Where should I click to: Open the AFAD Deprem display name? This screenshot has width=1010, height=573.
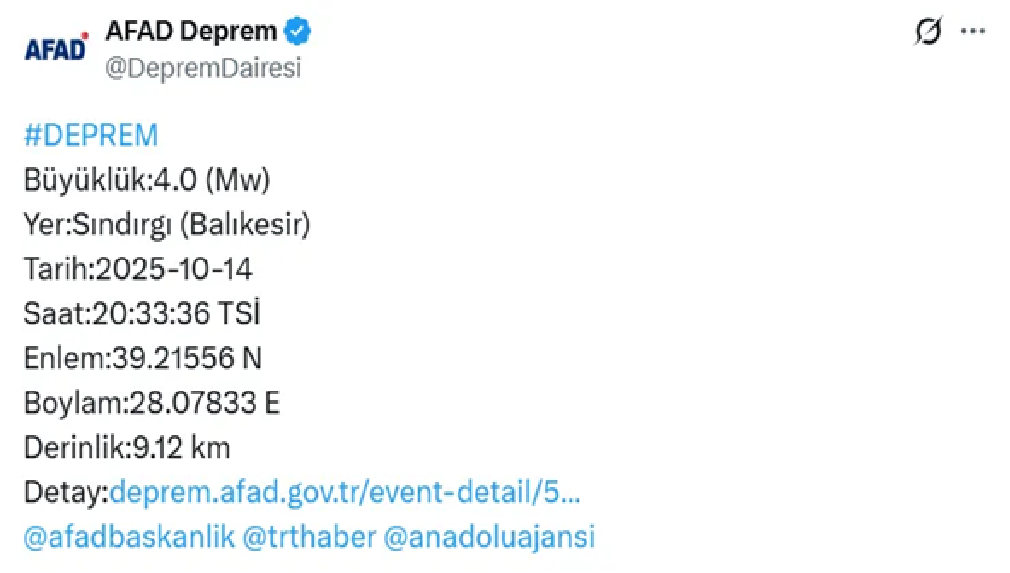pyautogui.click(x=190, y=32)
